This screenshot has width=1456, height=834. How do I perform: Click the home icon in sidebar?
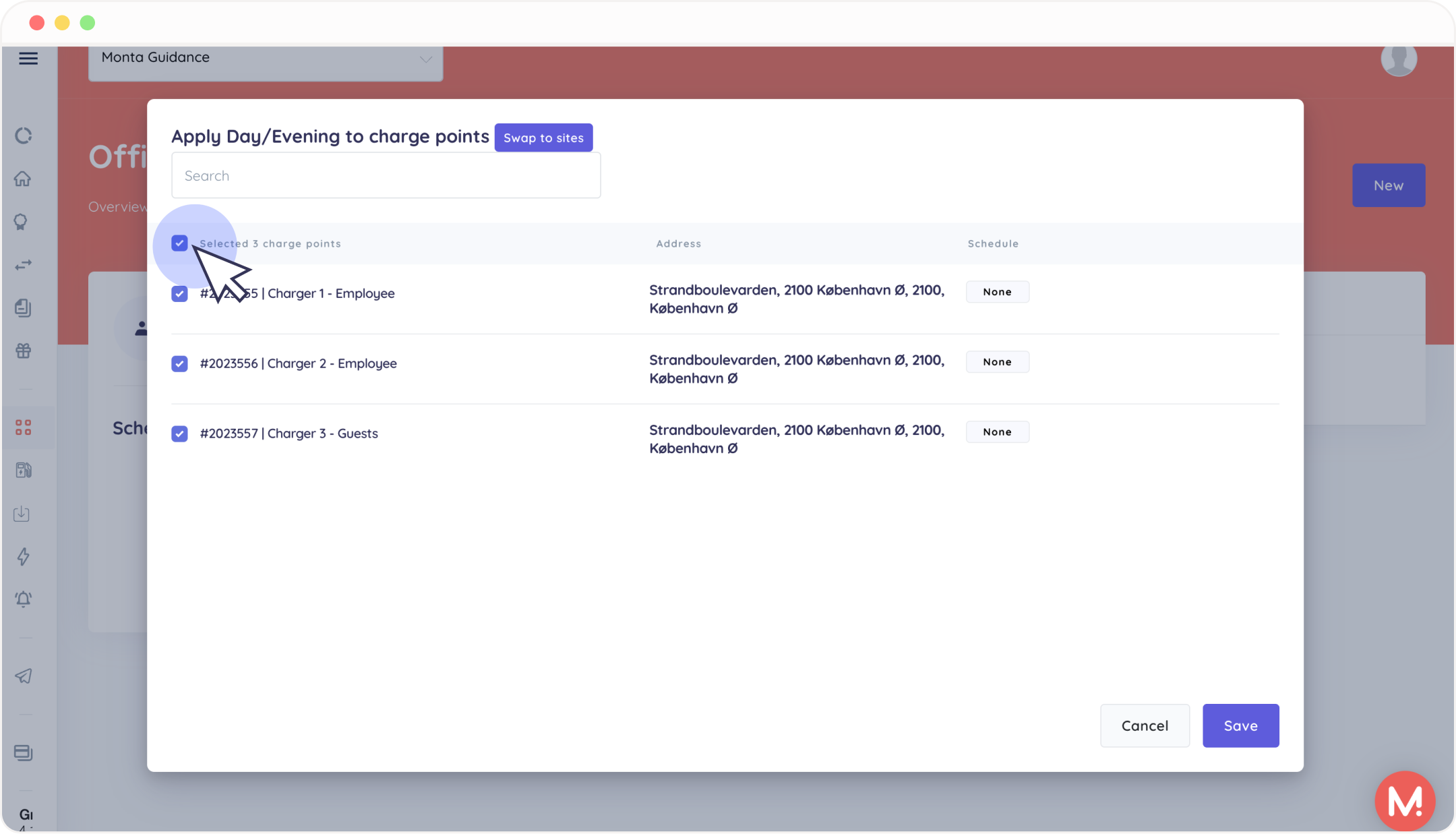point(23,179)
